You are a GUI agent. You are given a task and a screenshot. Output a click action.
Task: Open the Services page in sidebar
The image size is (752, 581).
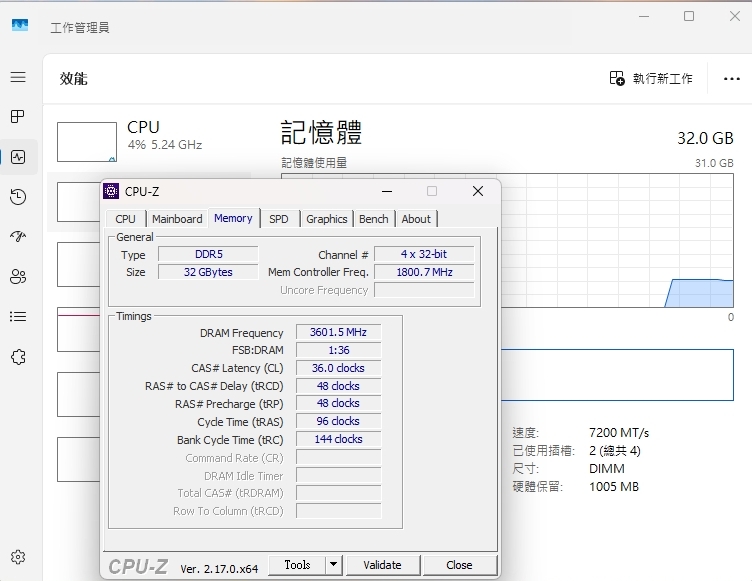point(18,357)
